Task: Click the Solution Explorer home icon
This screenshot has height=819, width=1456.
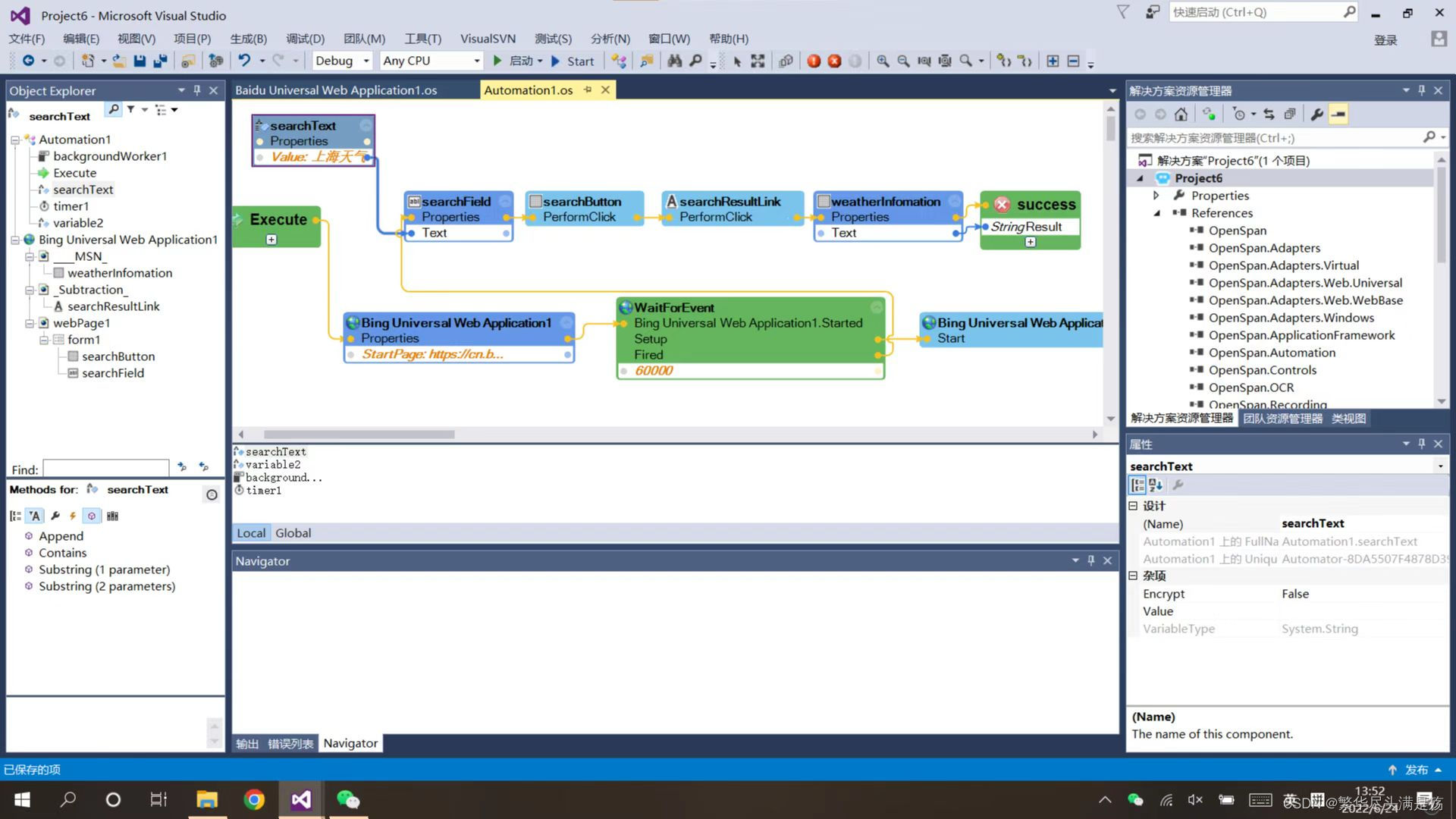Action: click(1181, 115)
